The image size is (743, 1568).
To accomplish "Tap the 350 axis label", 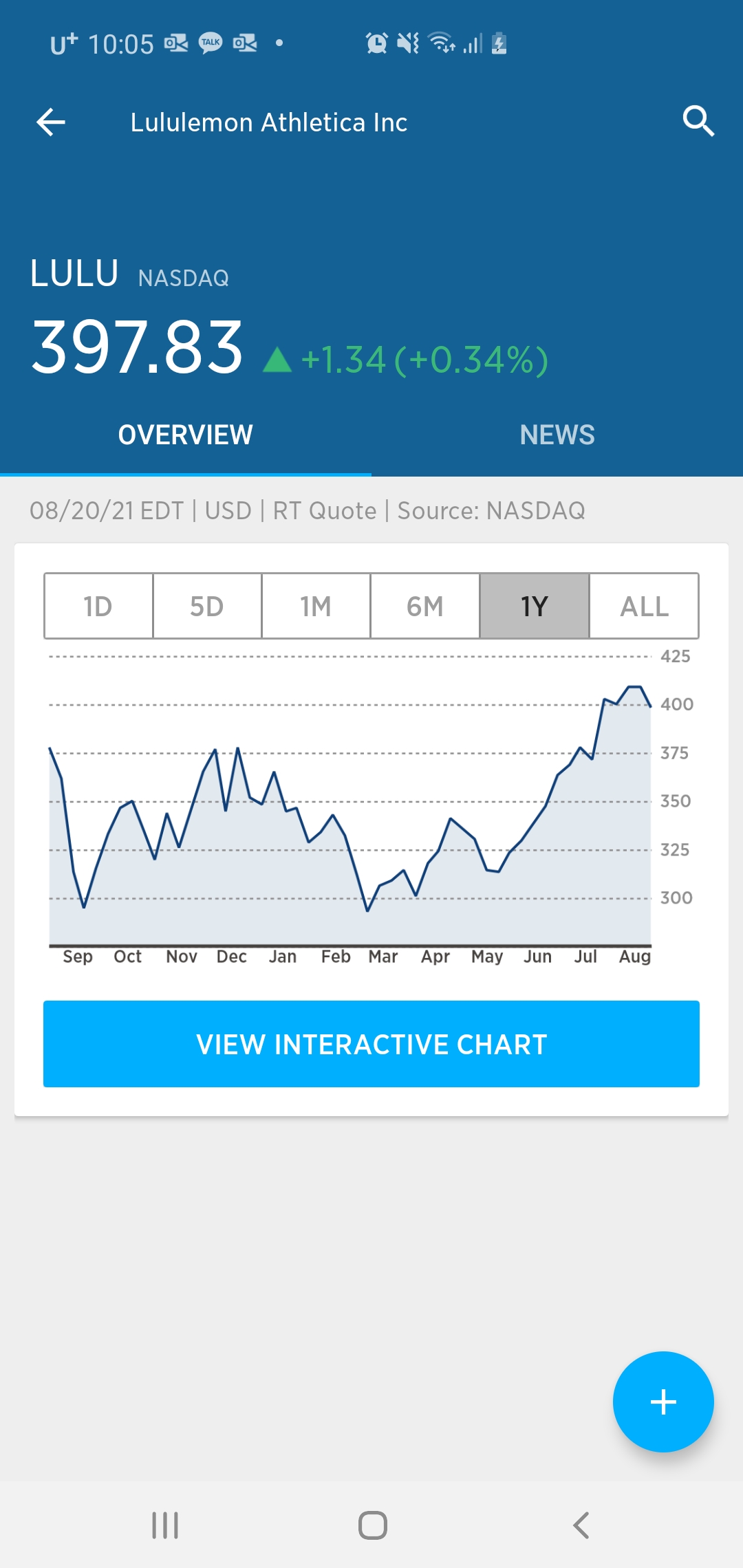I will click(x=676, y=801).
